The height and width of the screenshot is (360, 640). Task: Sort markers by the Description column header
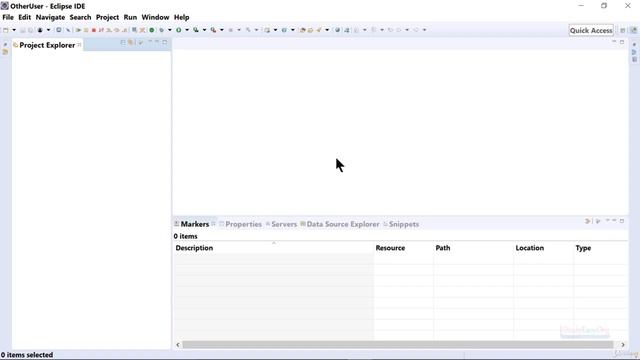273,248
